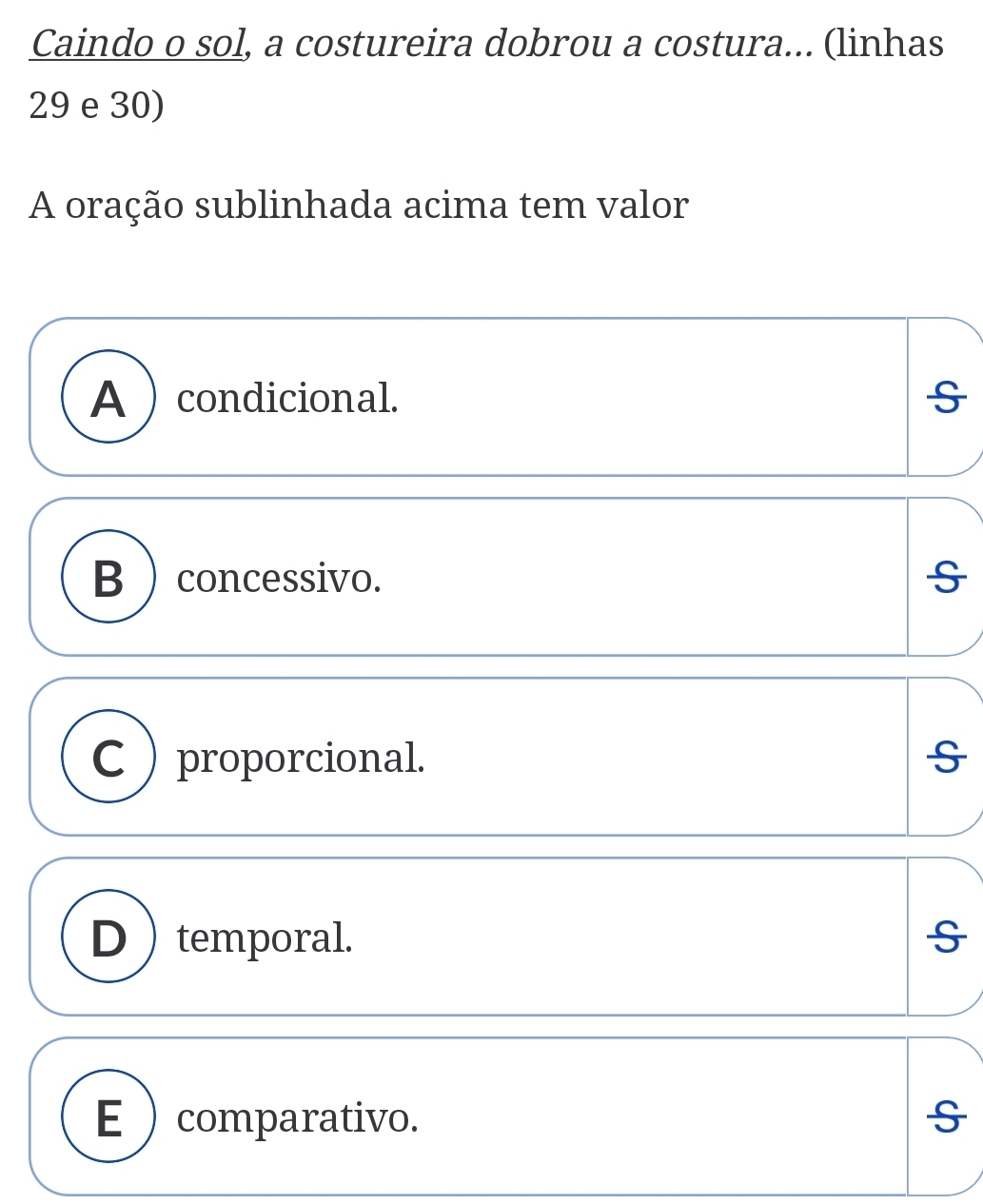Select answer letter D circle
Image resolution: width=983 pixels, height=1204 pixels.
[x=108, y=937]
